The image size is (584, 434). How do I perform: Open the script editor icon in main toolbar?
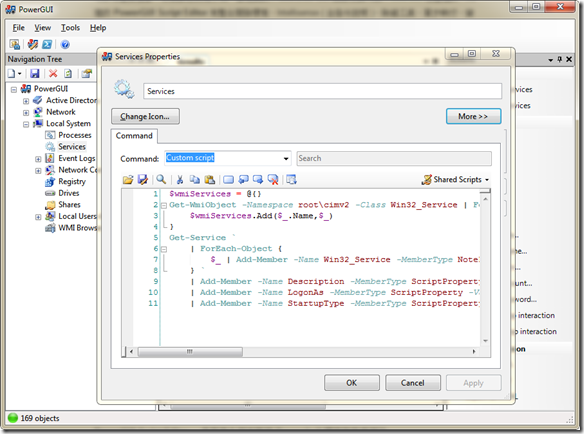coord(32,44)
